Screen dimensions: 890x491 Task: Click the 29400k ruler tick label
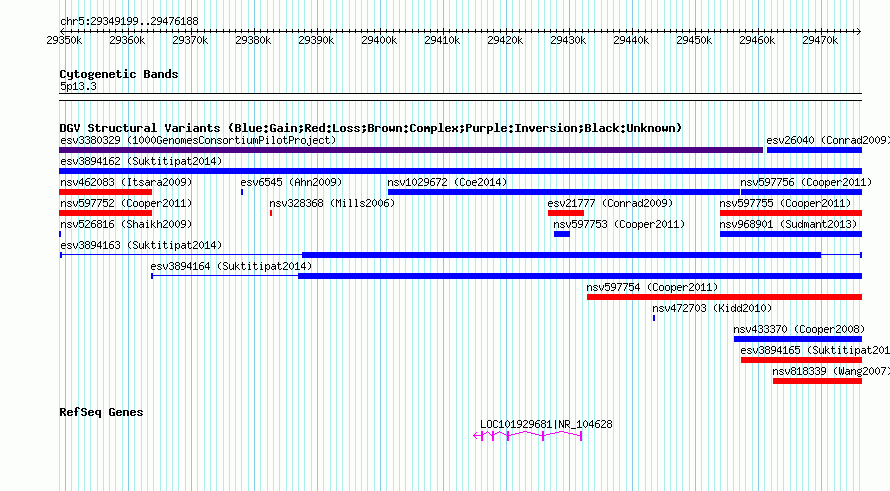[379, 40]
